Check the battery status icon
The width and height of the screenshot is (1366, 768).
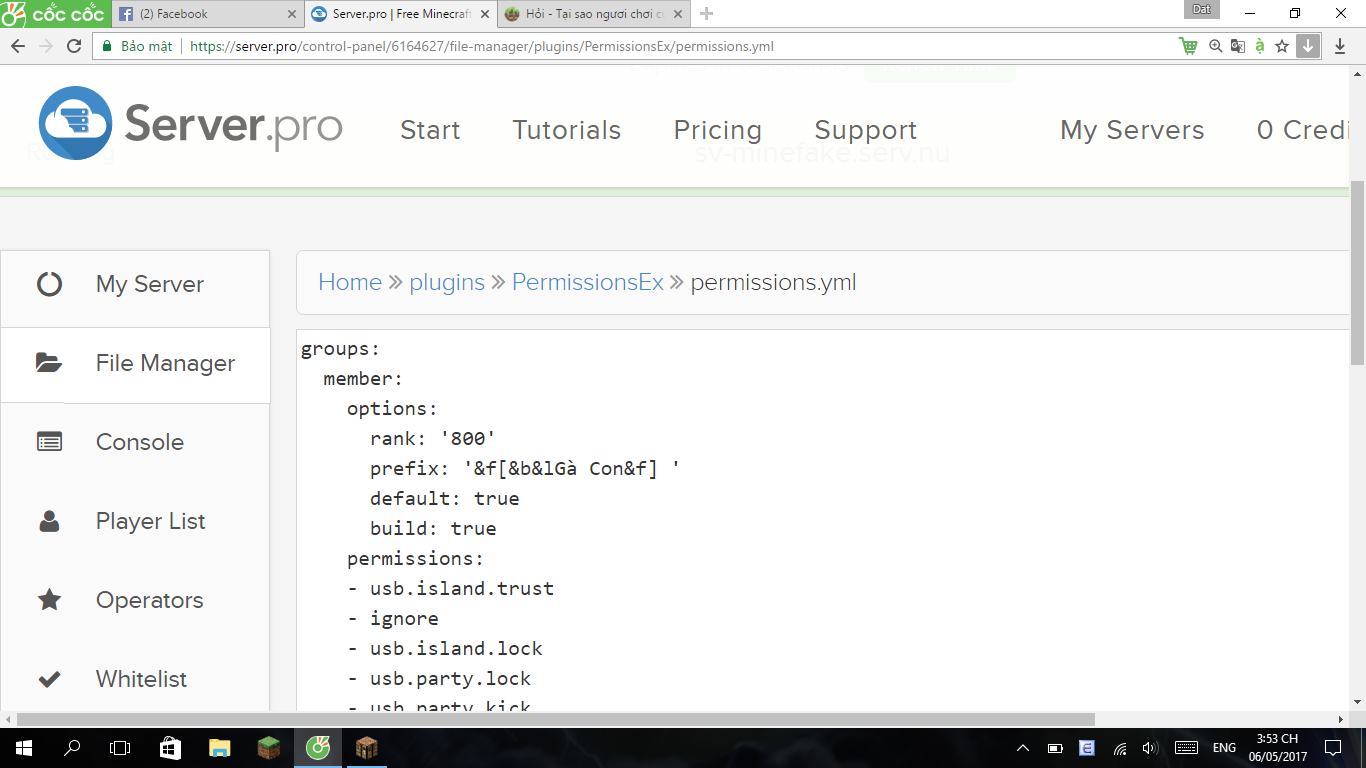[x=1055, y=747]
